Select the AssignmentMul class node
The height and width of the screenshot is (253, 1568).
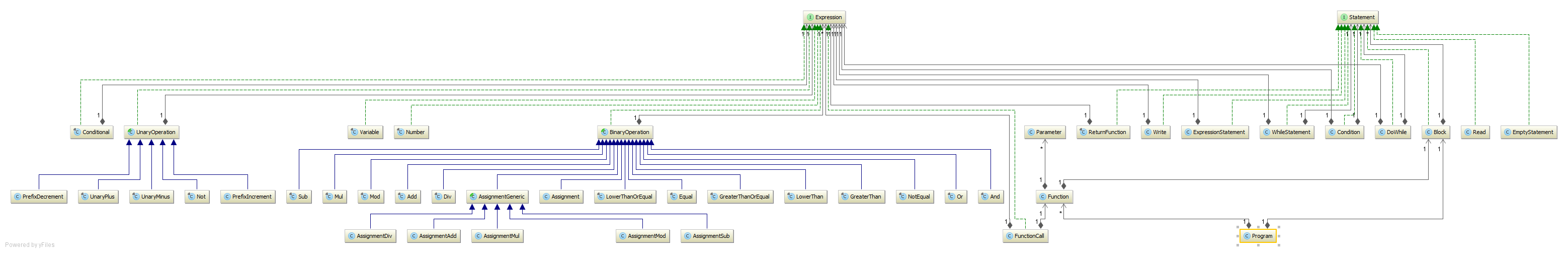(x=498, y=236)
